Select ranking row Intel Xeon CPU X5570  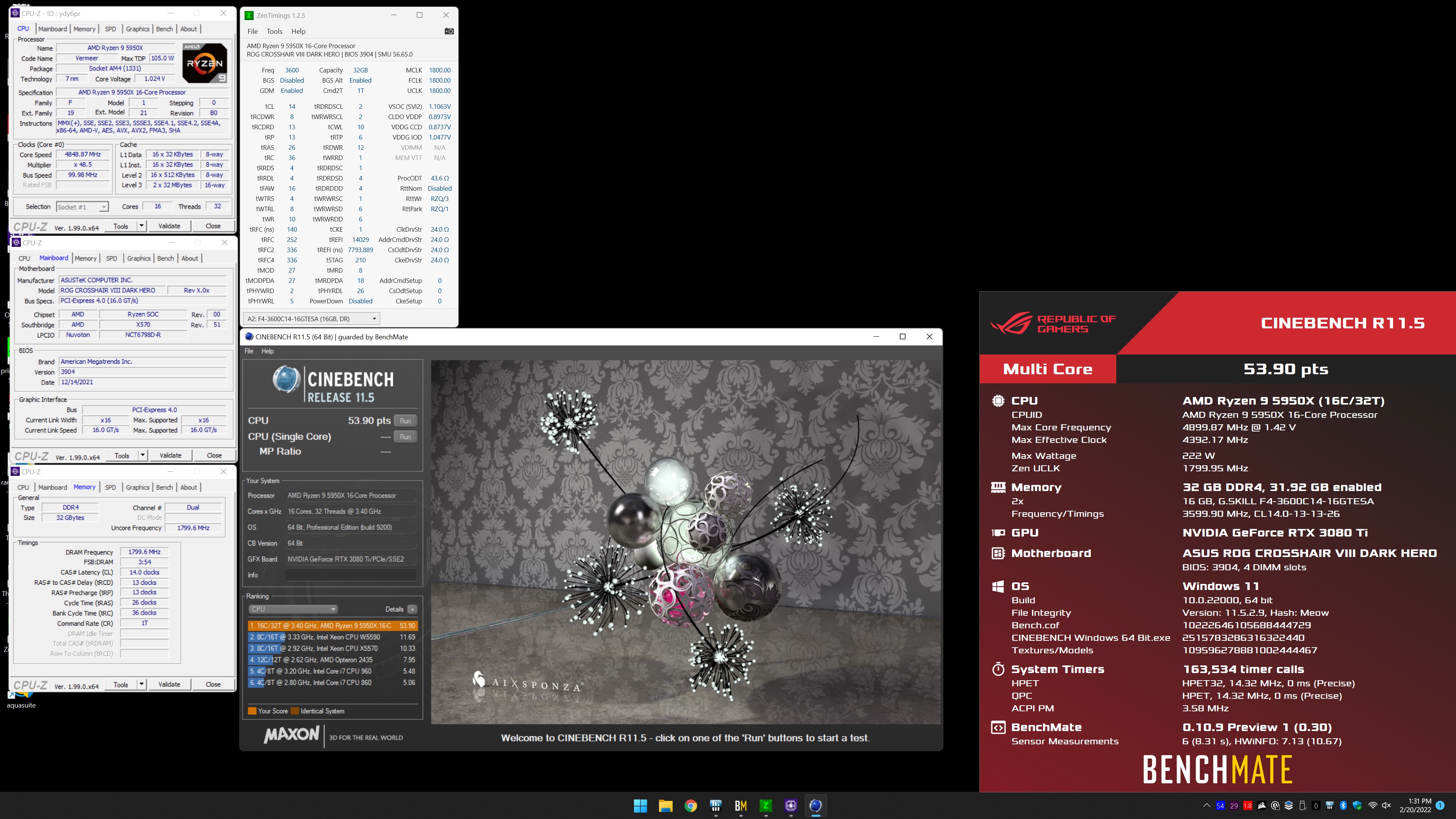click(333, 648)
